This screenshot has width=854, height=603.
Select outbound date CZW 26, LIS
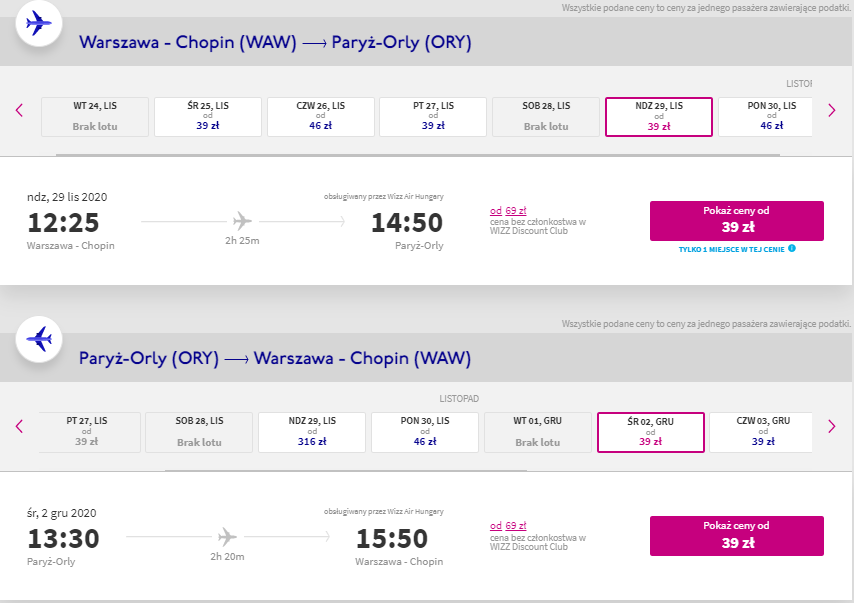pyautogui.click(x=321, y=117)
